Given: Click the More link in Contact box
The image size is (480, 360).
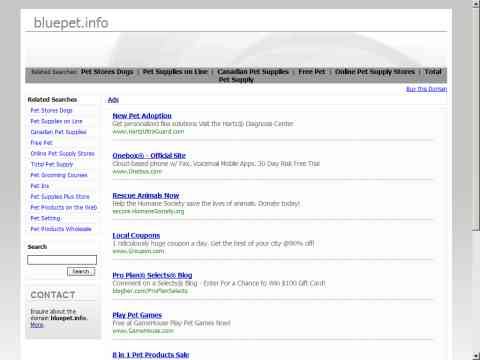Looking at the screenshot, I should 37,325.
